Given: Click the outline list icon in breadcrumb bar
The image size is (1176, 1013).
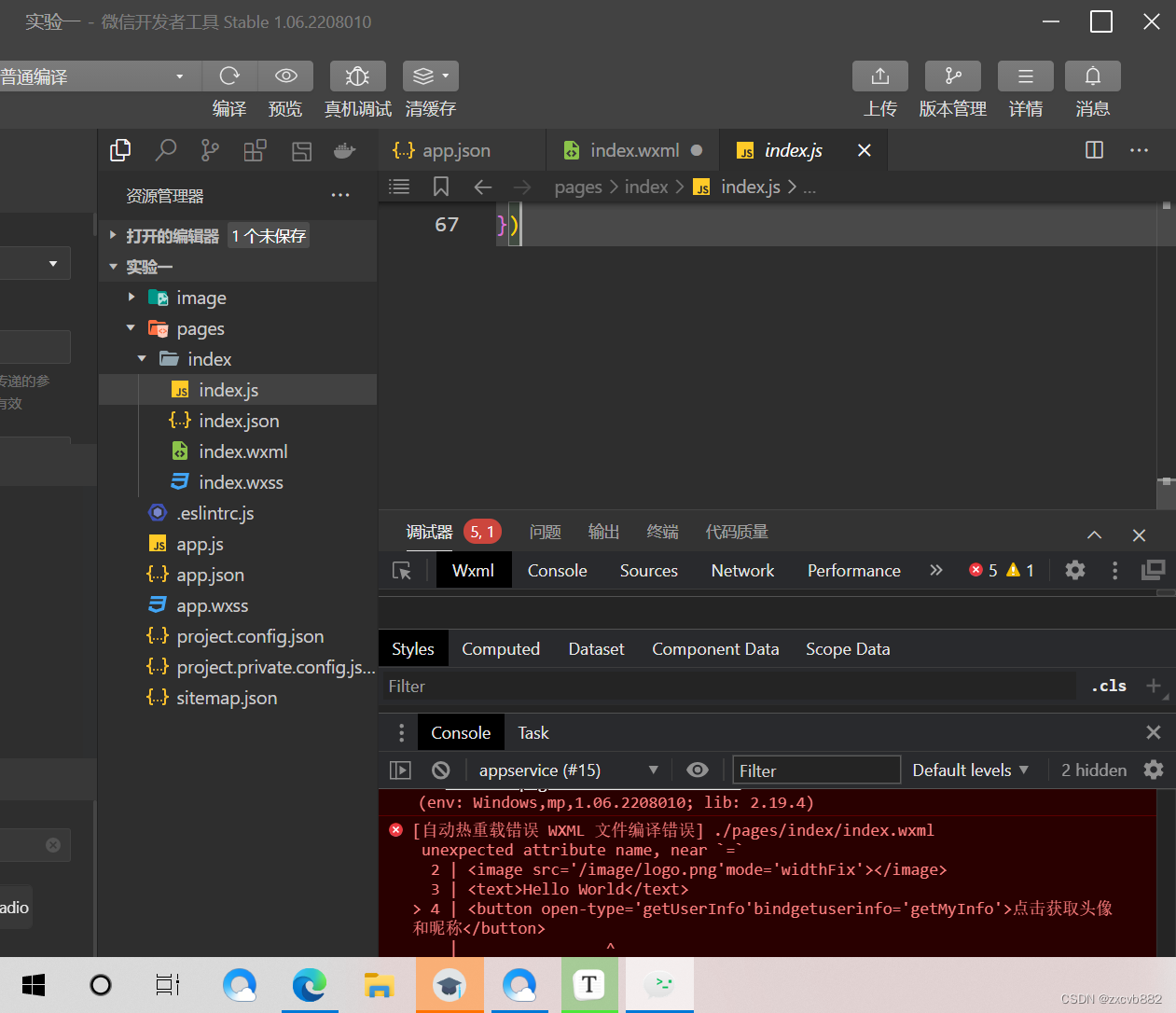Looking at the screenshot, I should 399,187.
